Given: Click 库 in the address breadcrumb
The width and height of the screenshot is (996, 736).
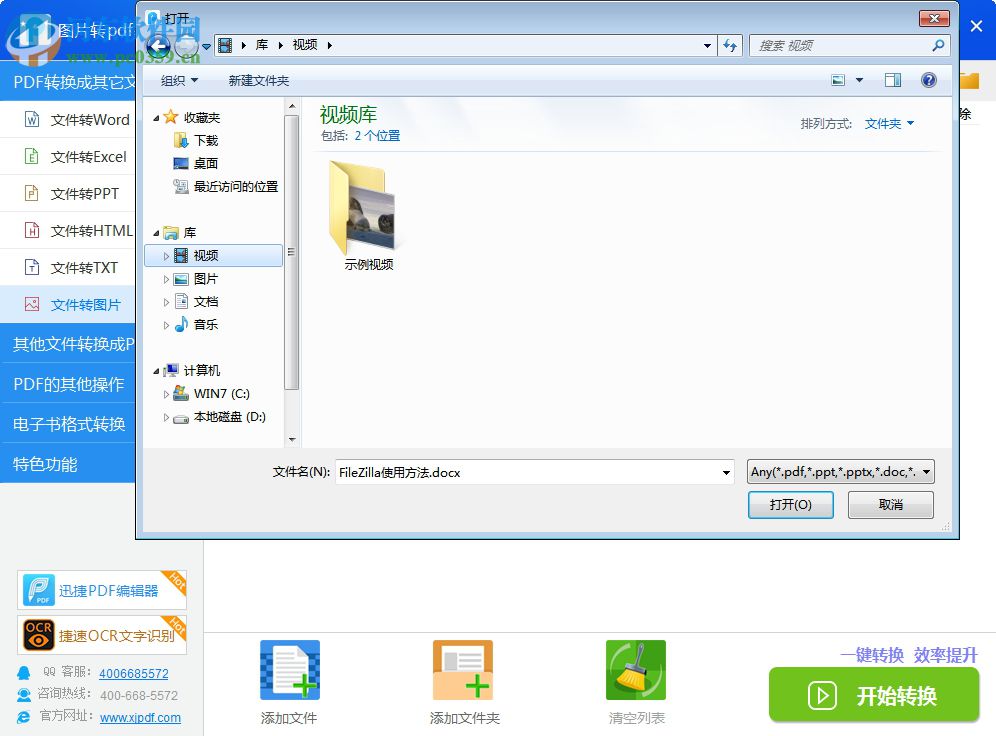Looking at the screenshot, I should 262,45.
